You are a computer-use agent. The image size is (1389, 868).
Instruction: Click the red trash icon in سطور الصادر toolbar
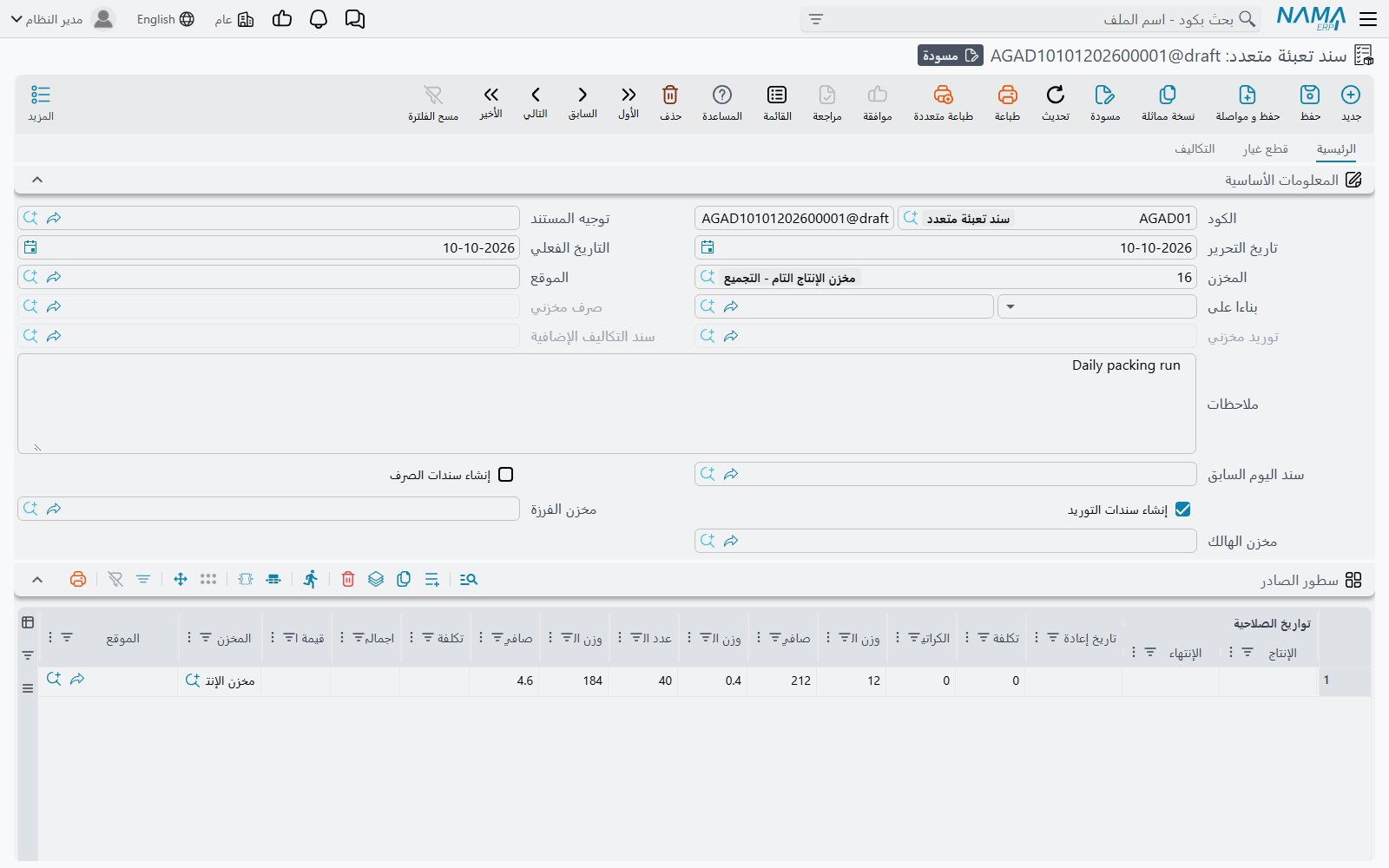tap(348, 579)
